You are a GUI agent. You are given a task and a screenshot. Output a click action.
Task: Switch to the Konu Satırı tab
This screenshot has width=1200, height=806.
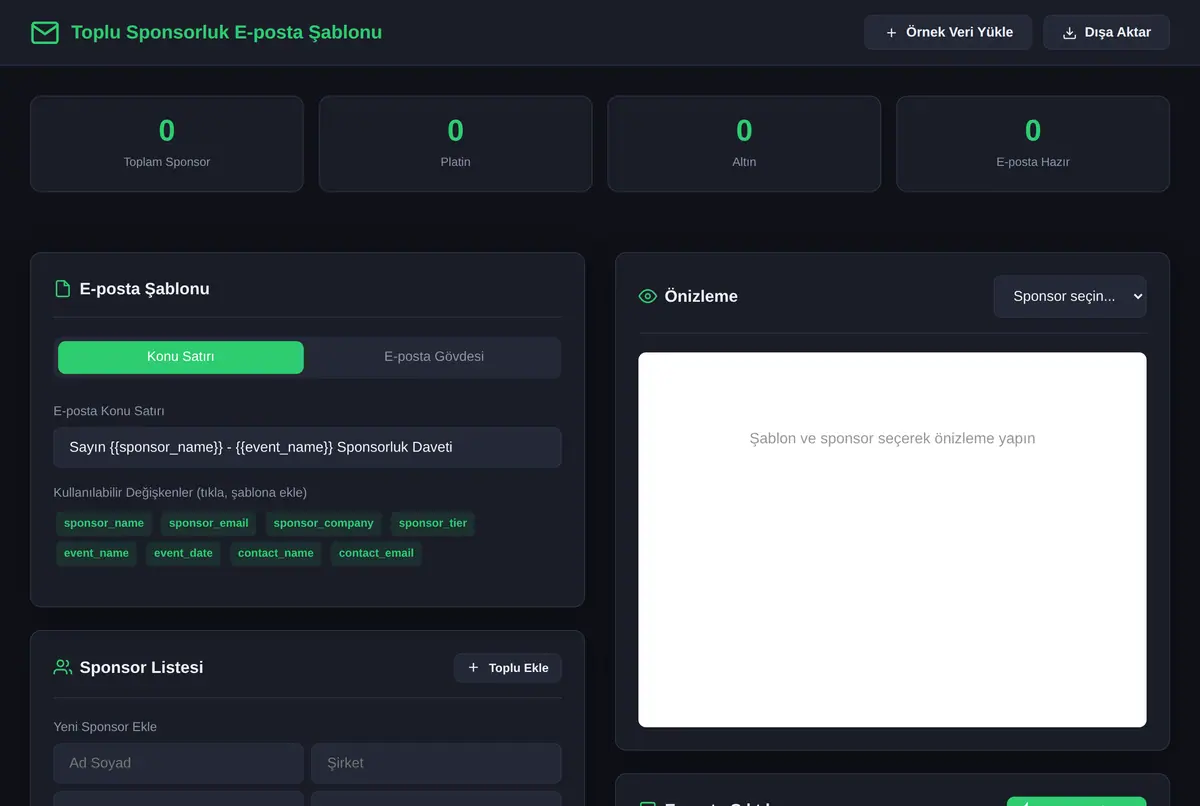coord(181,357)
